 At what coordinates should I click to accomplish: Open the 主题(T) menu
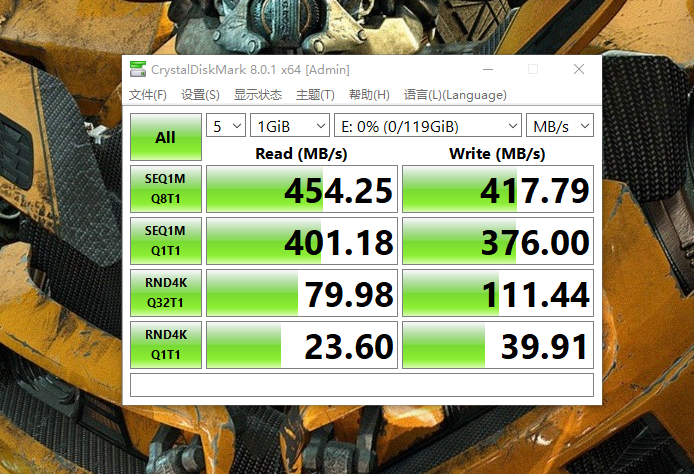click(315, 95)
